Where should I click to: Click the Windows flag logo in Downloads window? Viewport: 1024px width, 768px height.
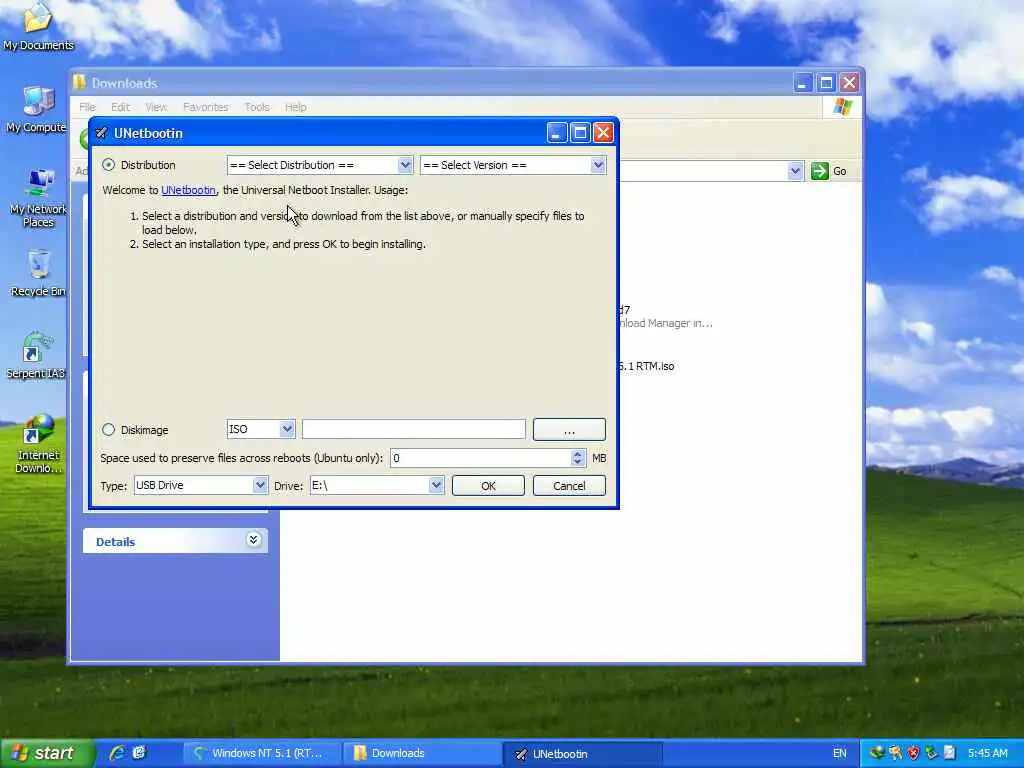pos(842,107)
